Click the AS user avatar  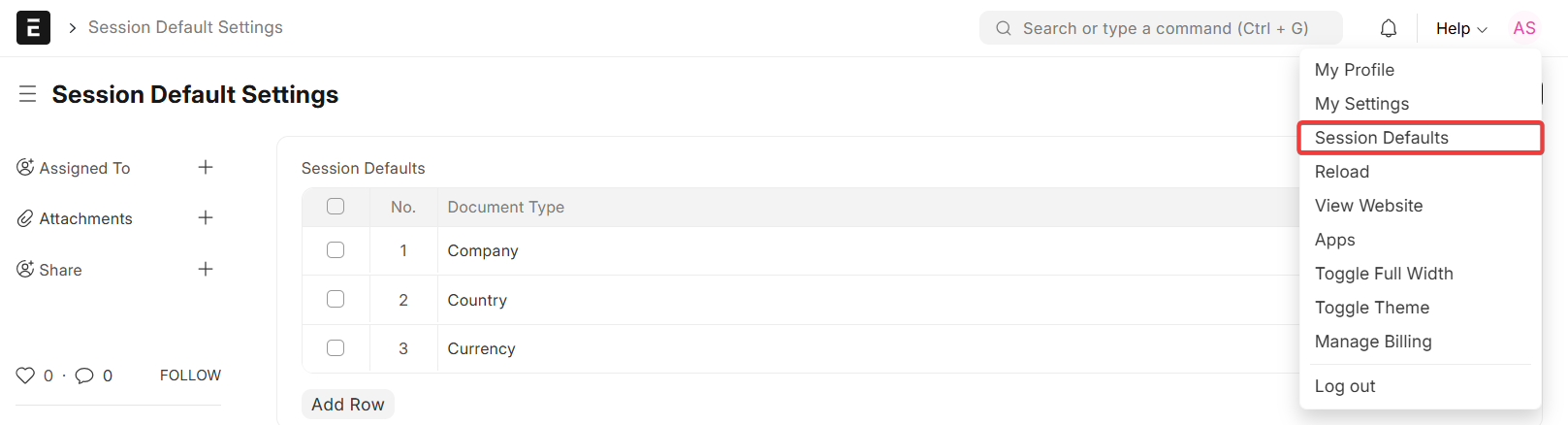point(1524,28)
